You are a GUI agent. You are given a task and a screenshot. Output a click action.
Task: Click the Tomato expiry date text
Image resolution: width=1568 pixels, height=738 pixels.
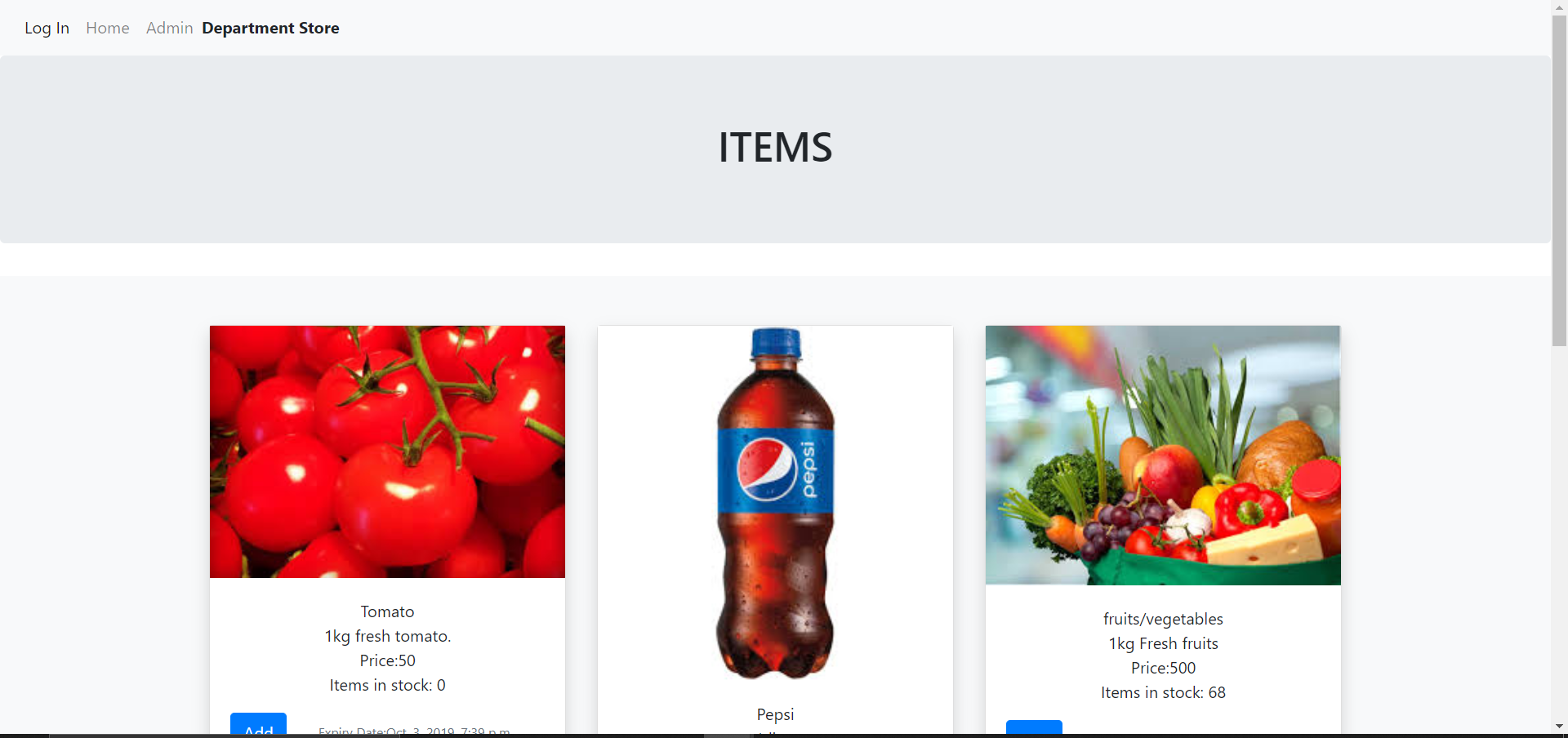pos(414,730)
